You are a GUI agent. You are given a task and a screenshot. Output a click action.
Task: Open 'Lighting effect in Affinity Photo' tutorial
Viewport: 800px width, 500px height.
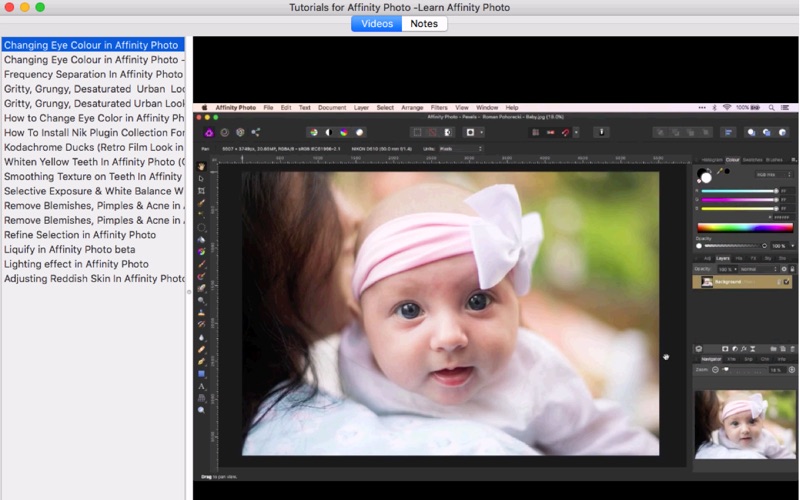tap(93, 264)
